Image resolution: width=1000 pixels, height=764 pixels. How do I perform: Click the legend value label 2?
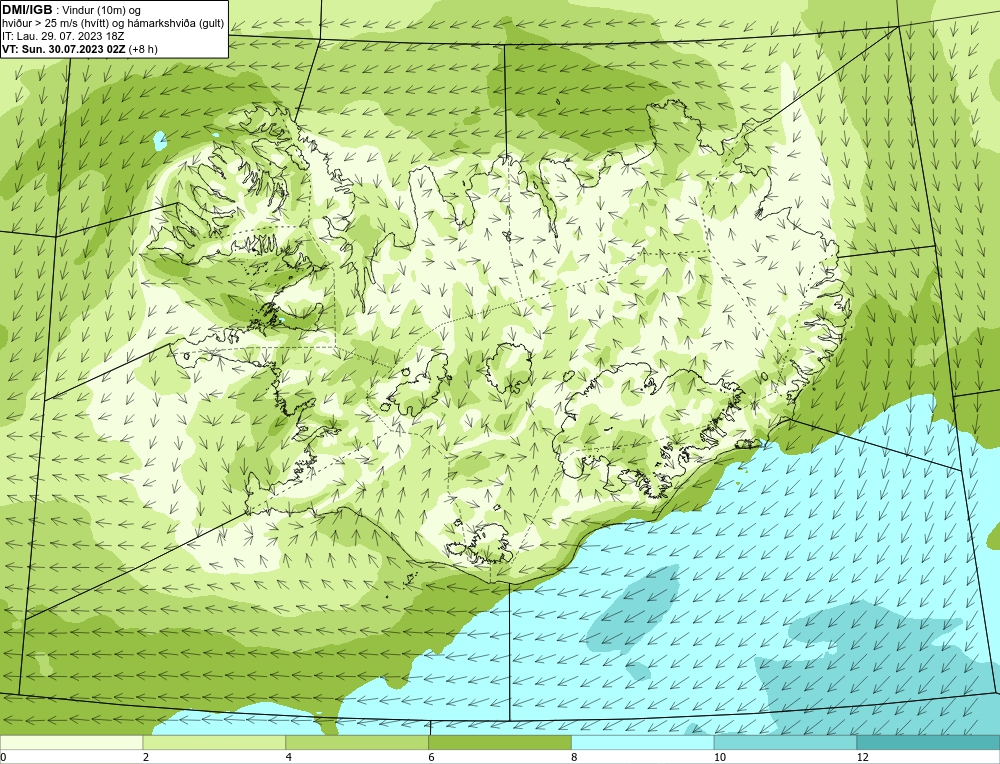(146, 757)
